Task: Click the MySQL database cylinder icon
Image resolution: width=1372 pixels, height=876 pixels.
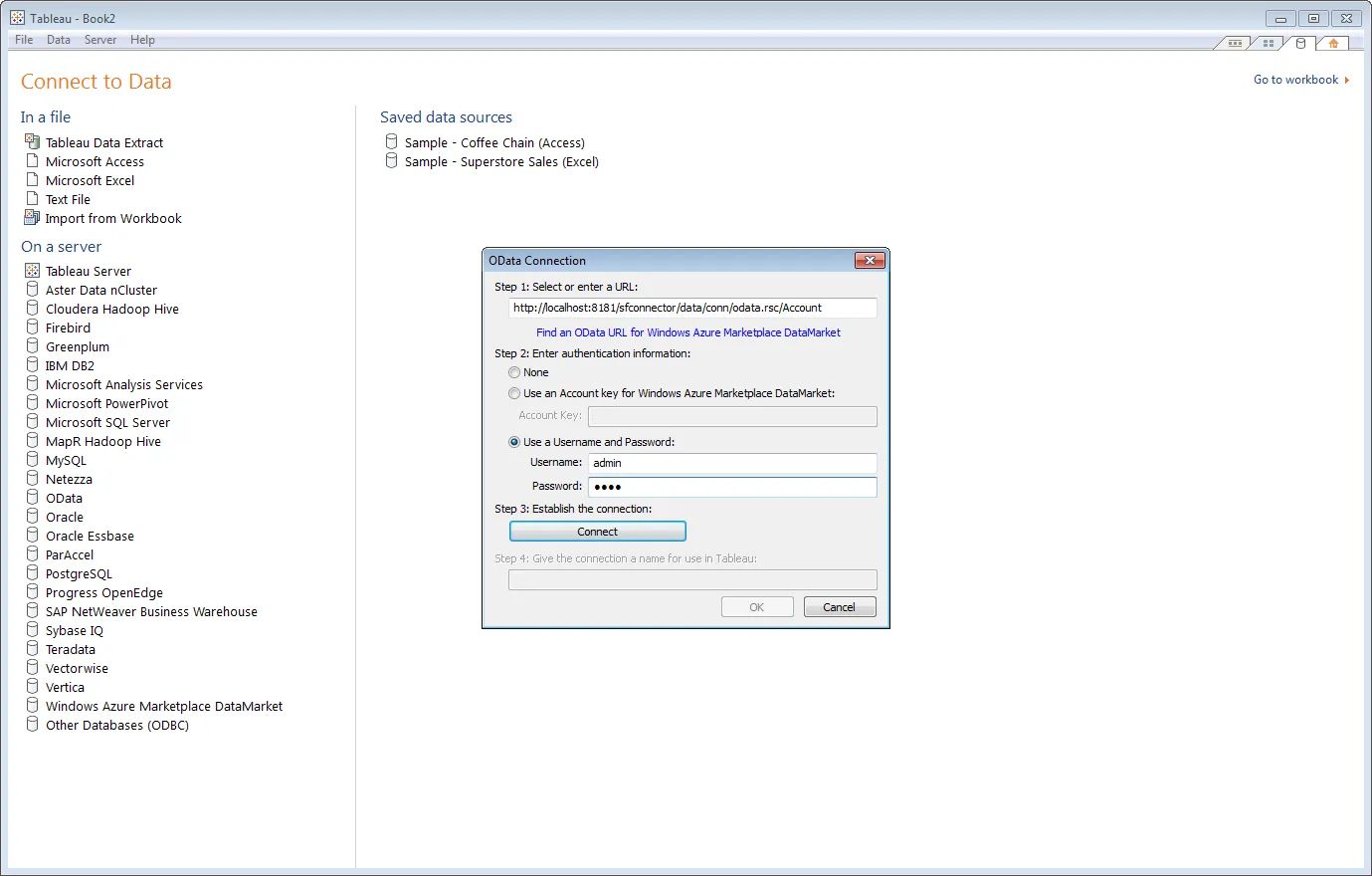Action: tap(32, 460)
